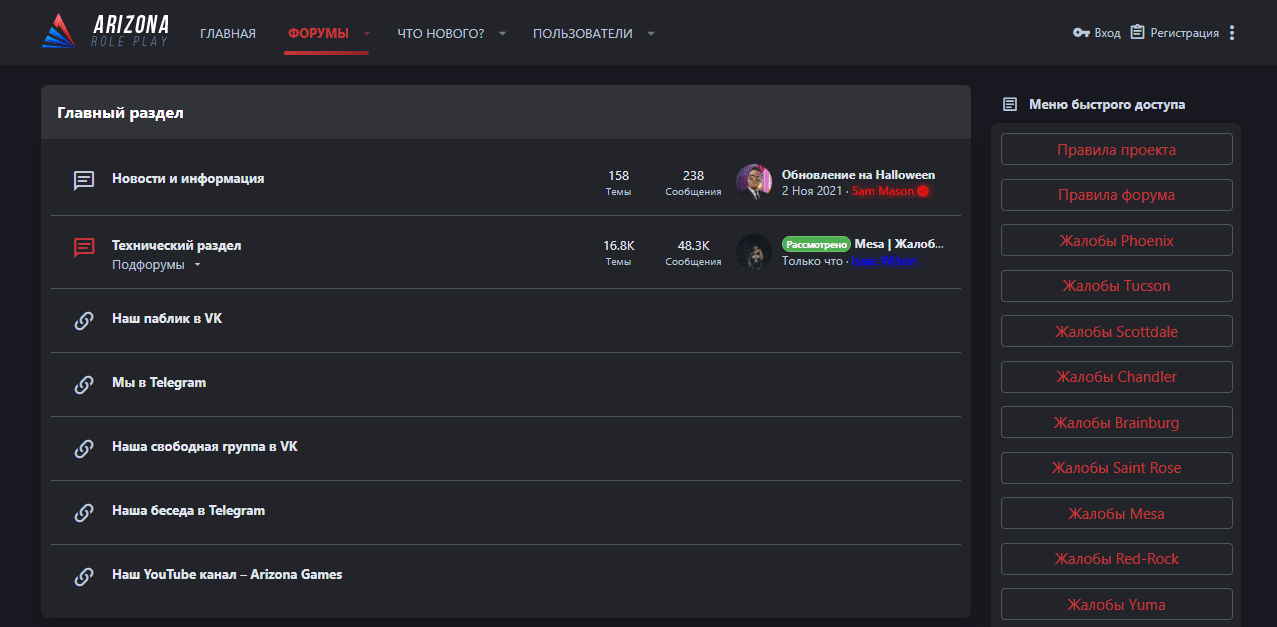
Task: Expand the Подфорумы dropdown
Action: pos(197,265)
